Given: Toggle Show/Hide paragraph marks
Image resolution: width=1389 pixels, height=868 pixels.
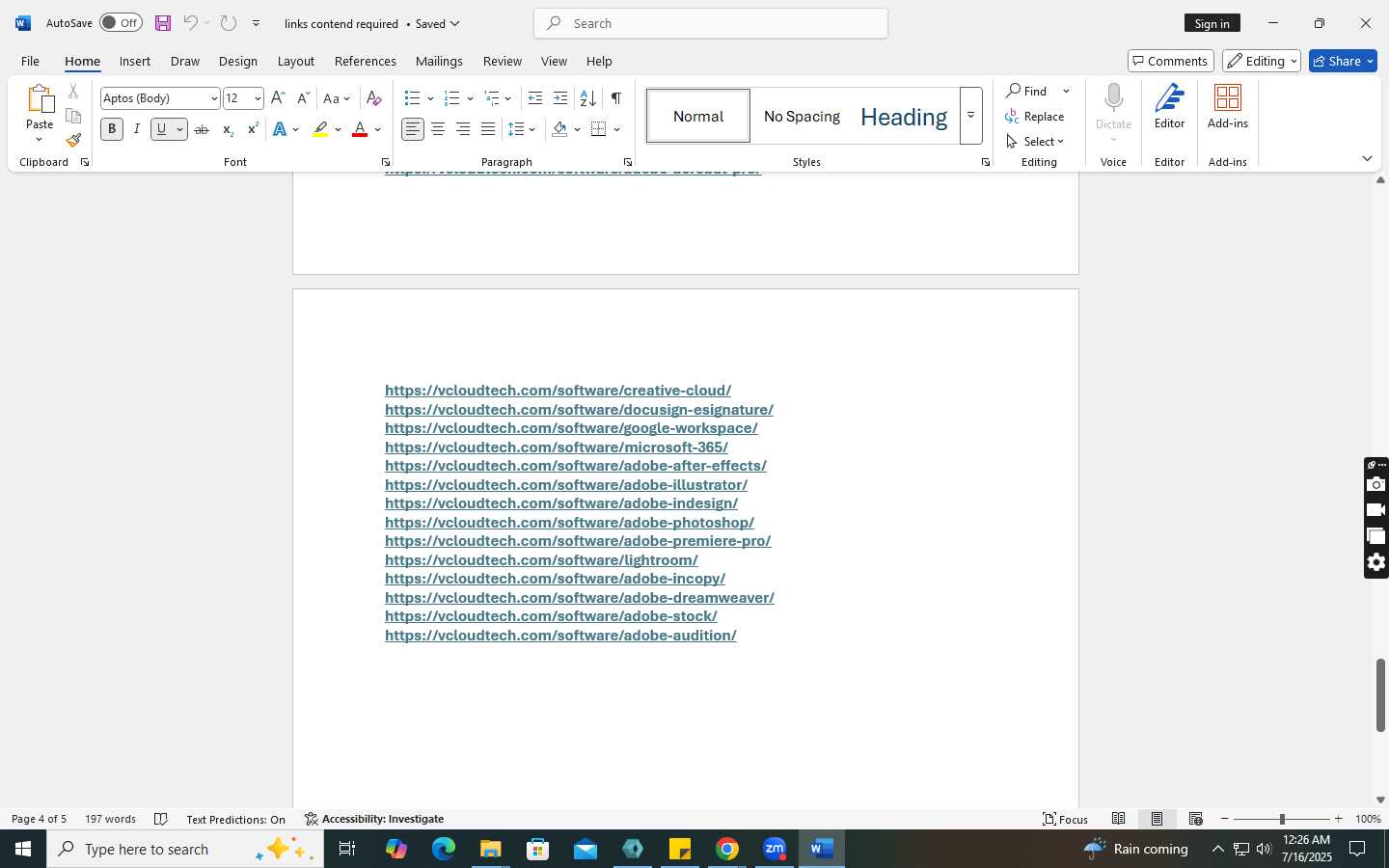Looking at the screenshot, I should click(615, 98).
